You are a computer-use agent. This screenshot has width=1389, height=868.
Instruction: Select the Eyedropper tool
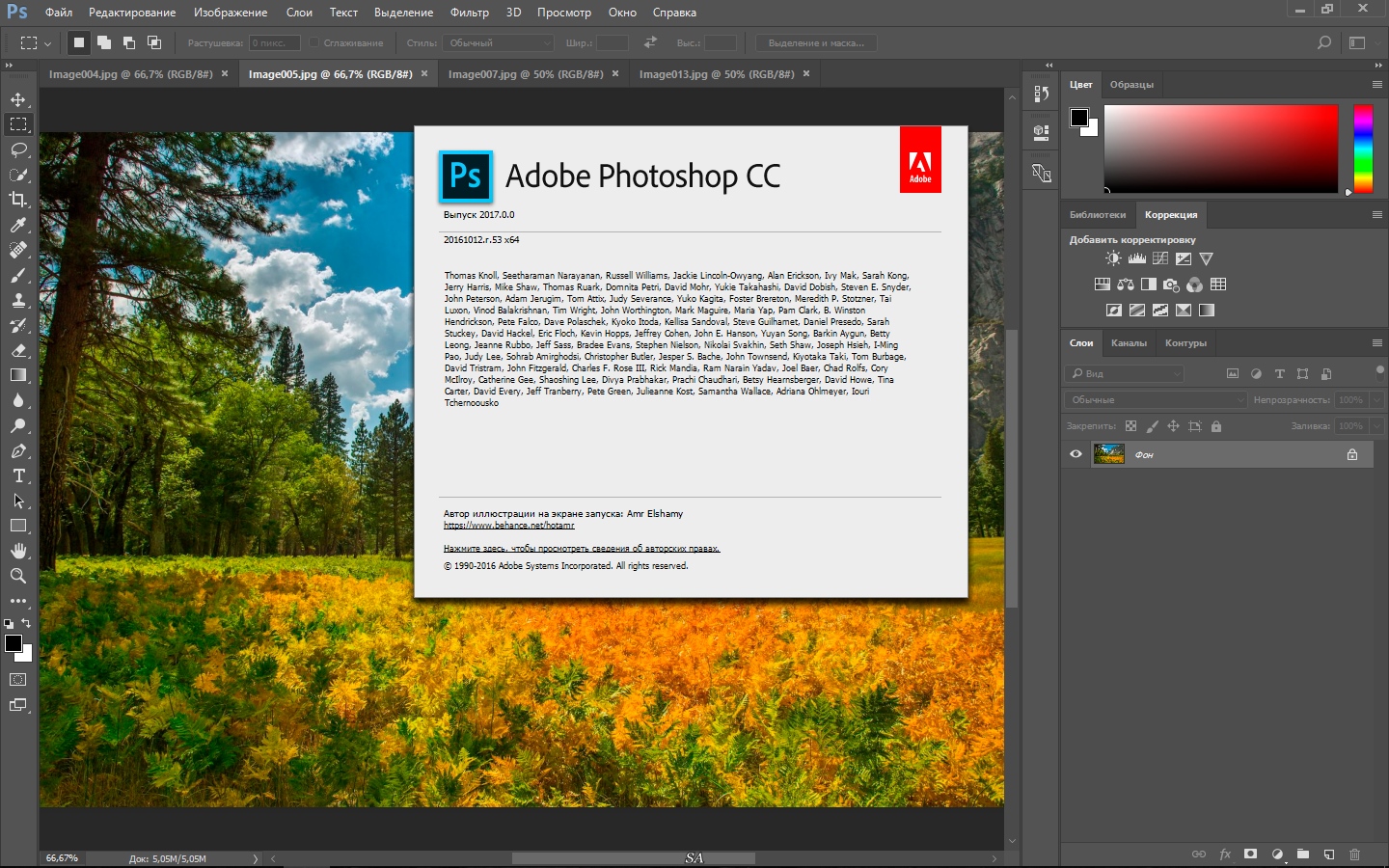[18, 225]
